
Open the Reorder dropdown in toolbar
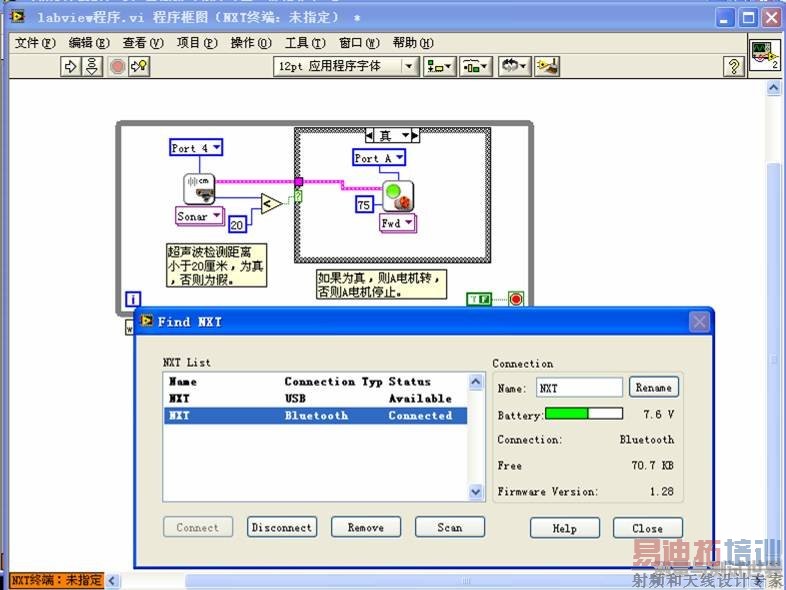pos(514,66)
